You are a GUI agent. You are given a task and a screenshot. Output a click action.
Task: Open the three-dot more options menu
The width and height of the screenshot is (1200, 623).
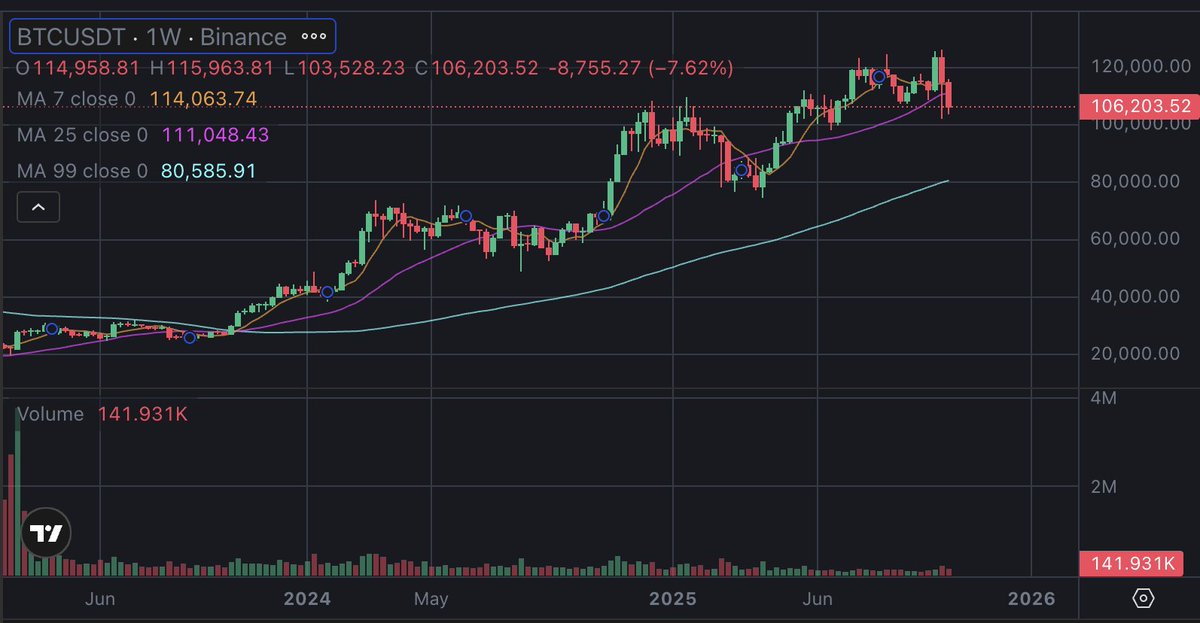[x=314, y=36]
